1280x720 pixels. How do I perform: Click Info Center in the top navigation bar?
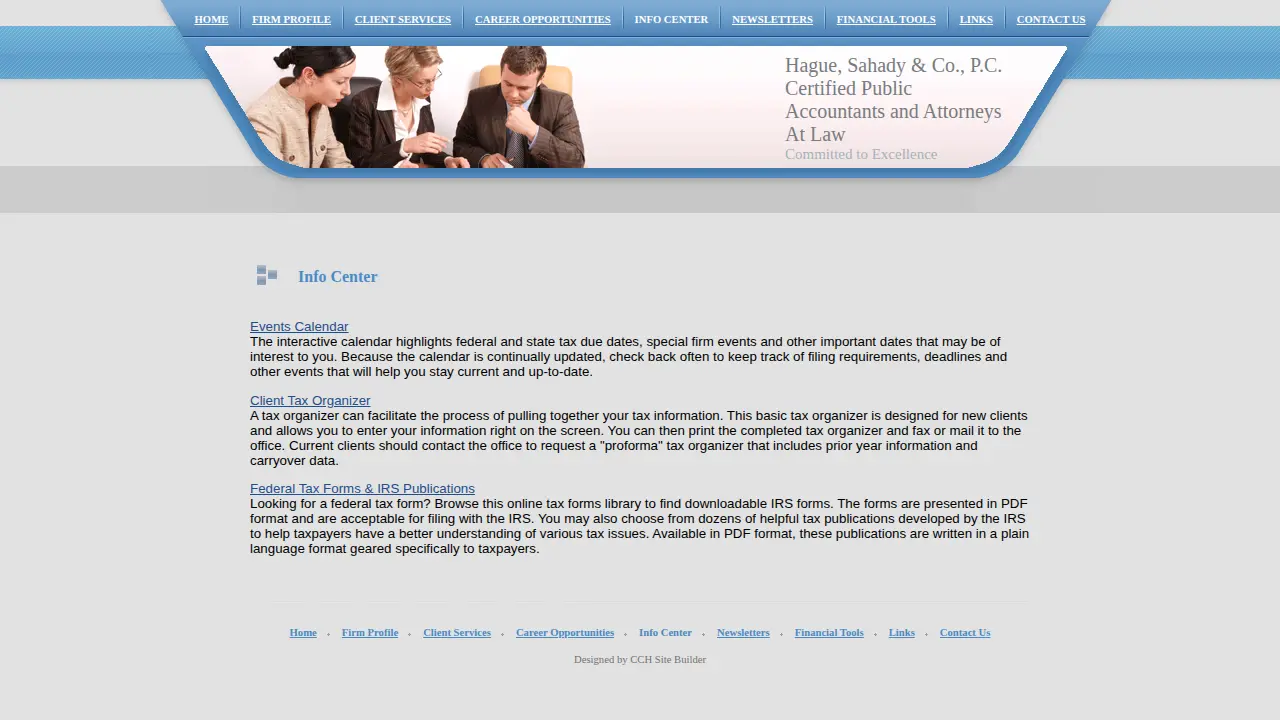coord(671,19)
